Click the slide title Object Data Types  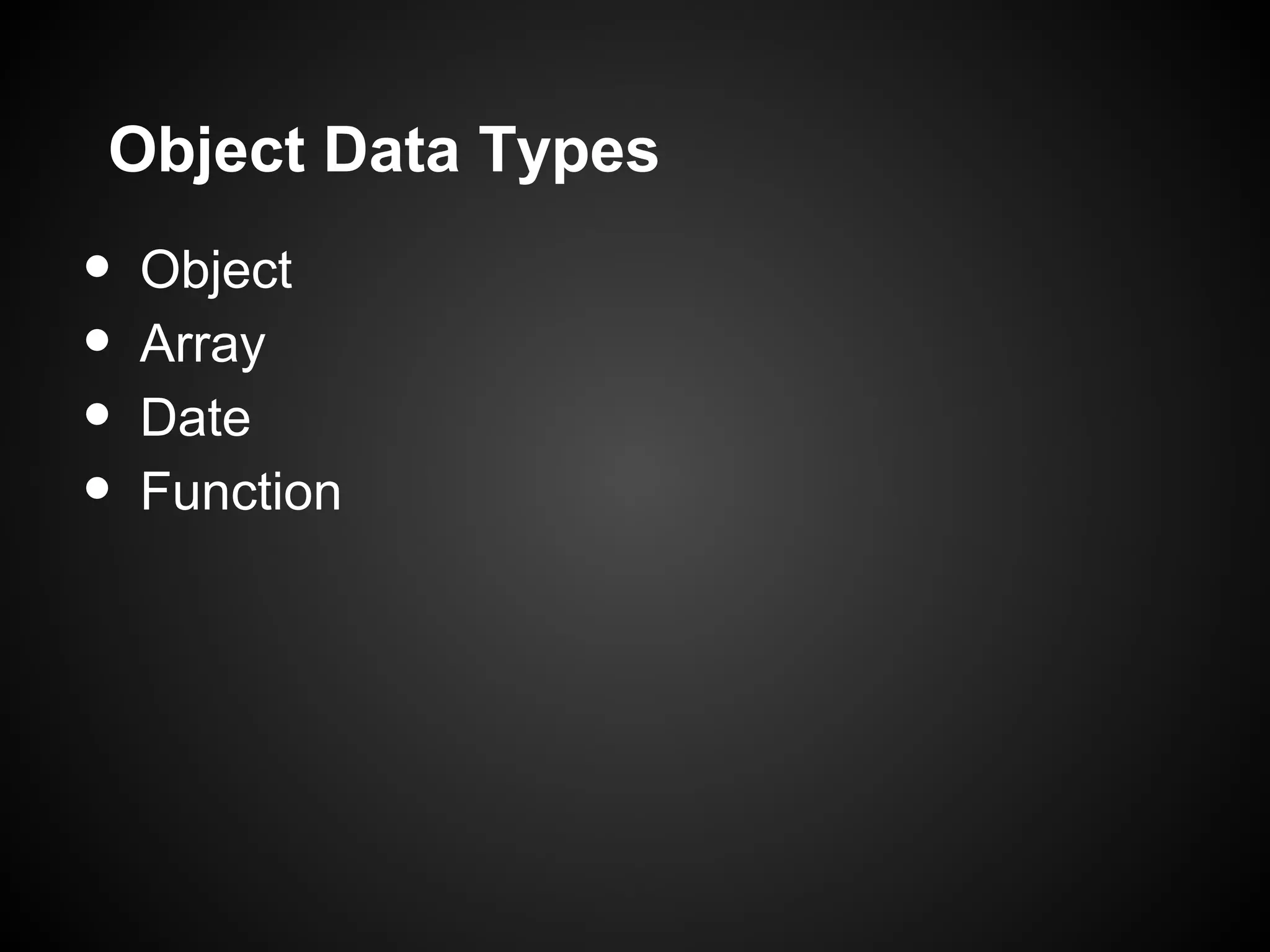tap(383, 151)
